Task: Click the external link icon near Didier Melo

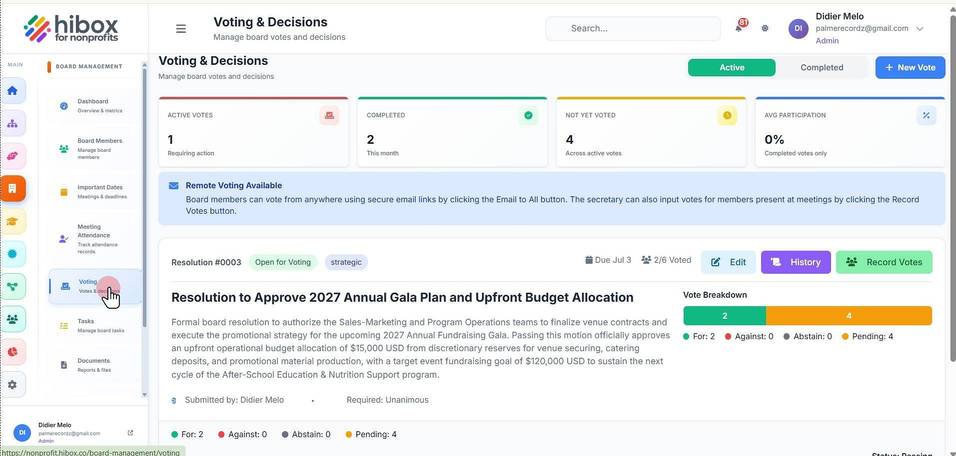Action: 130,433
